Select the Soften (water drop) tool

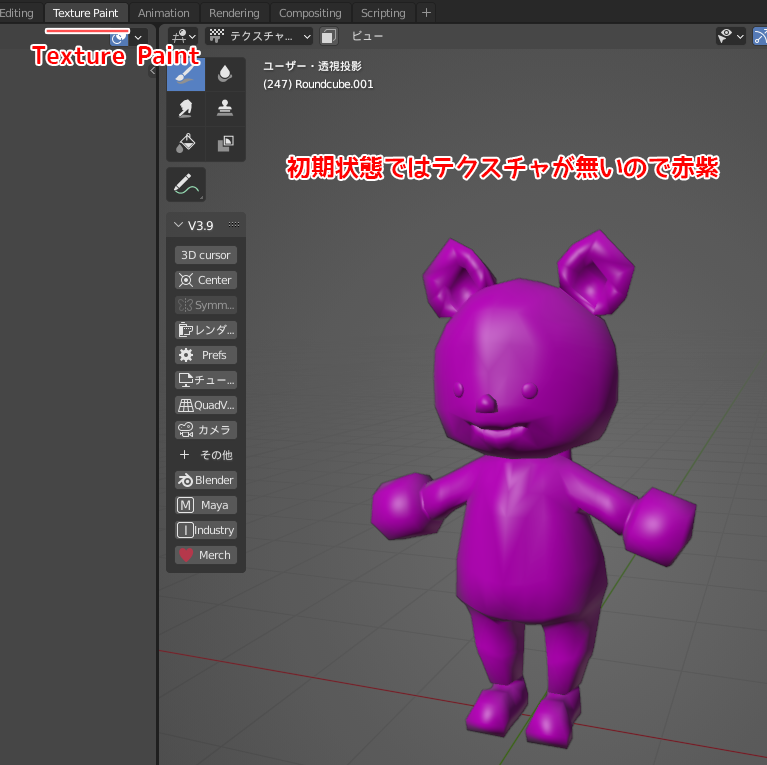(225, 75)
